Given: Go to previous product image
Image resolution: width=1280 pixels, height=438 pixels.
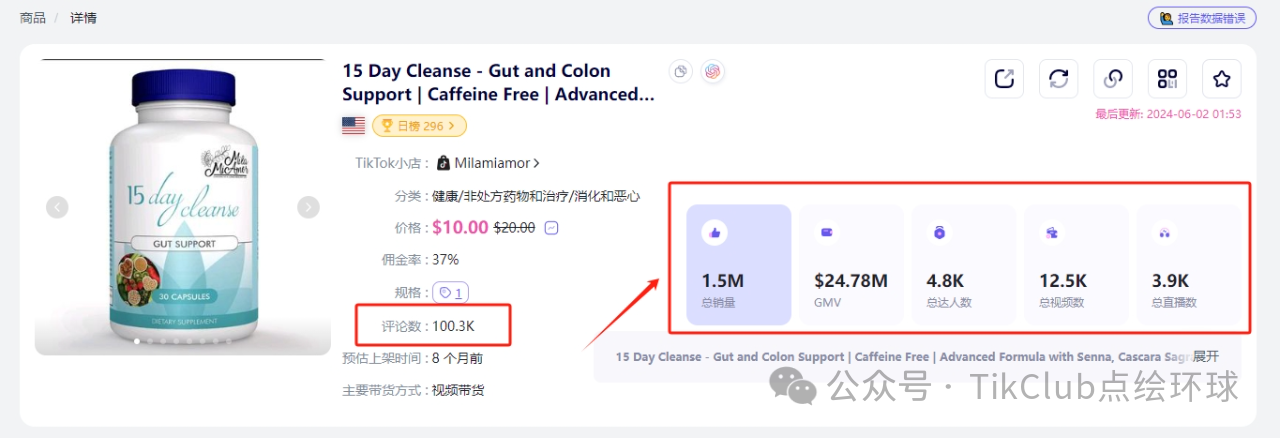Looking at the screenshot, I should 57,207.
